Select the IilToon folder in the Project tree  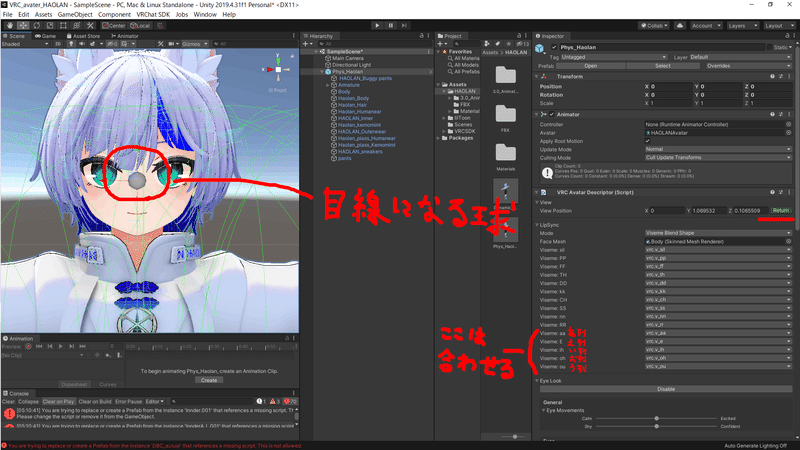click(x=462, y=118)
